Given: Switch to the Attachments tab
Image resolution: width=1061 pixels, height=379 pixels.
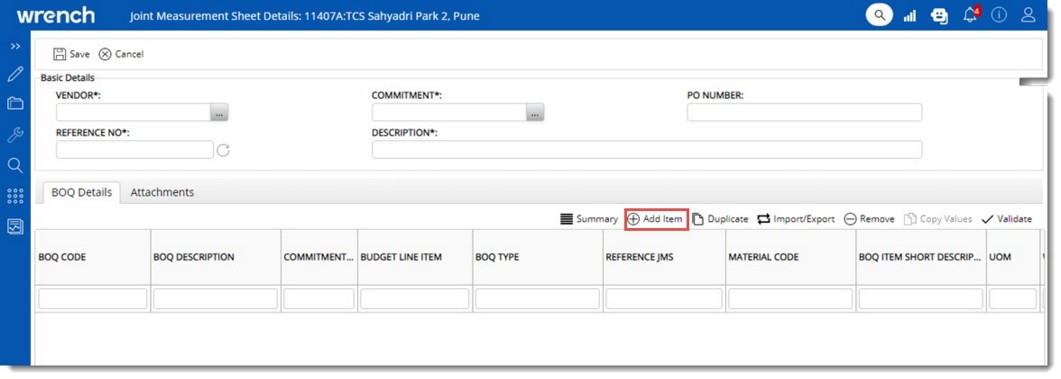Looking at the screenshot, I should click(162, 192).
